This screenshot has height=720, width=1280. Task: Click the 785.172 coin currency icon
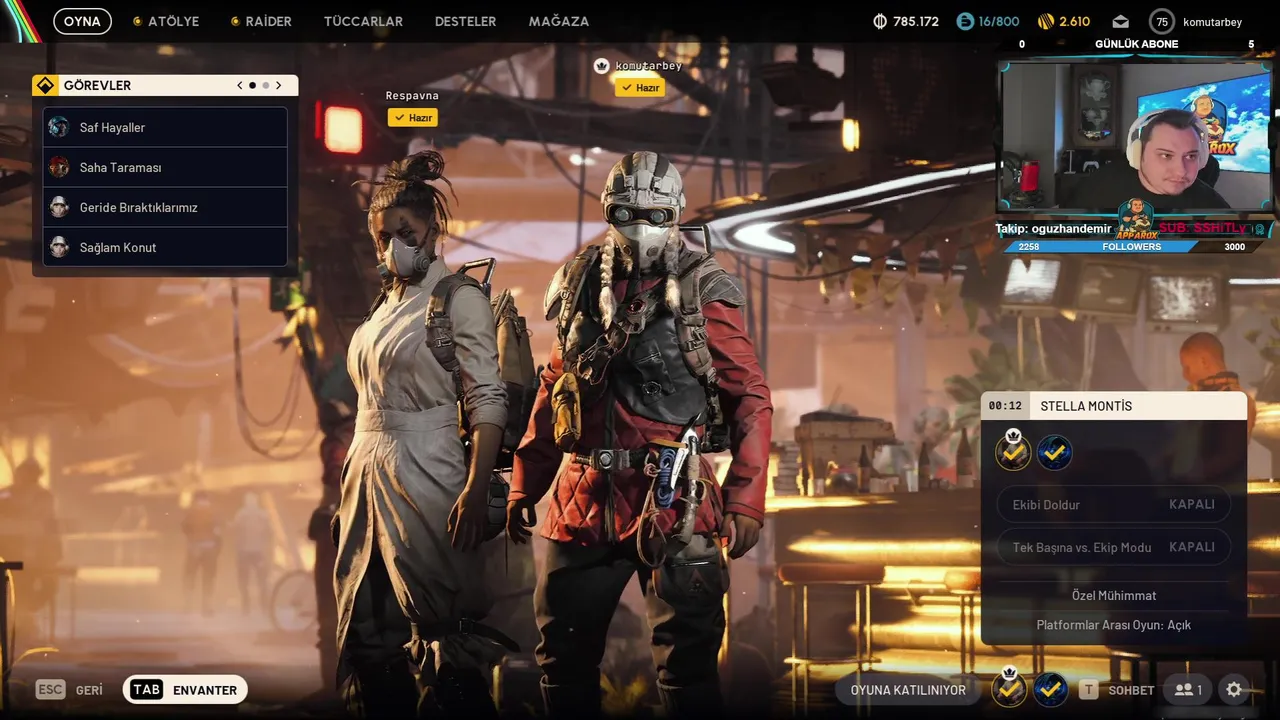point(880,21)
